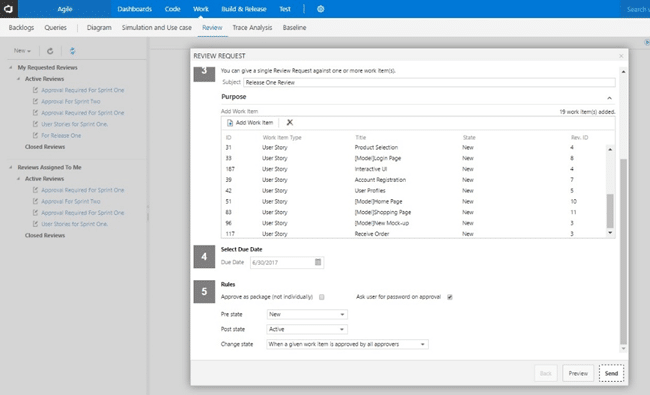
Task: Click the Visual Studio logo icon
Action: [x=9, y=9]
